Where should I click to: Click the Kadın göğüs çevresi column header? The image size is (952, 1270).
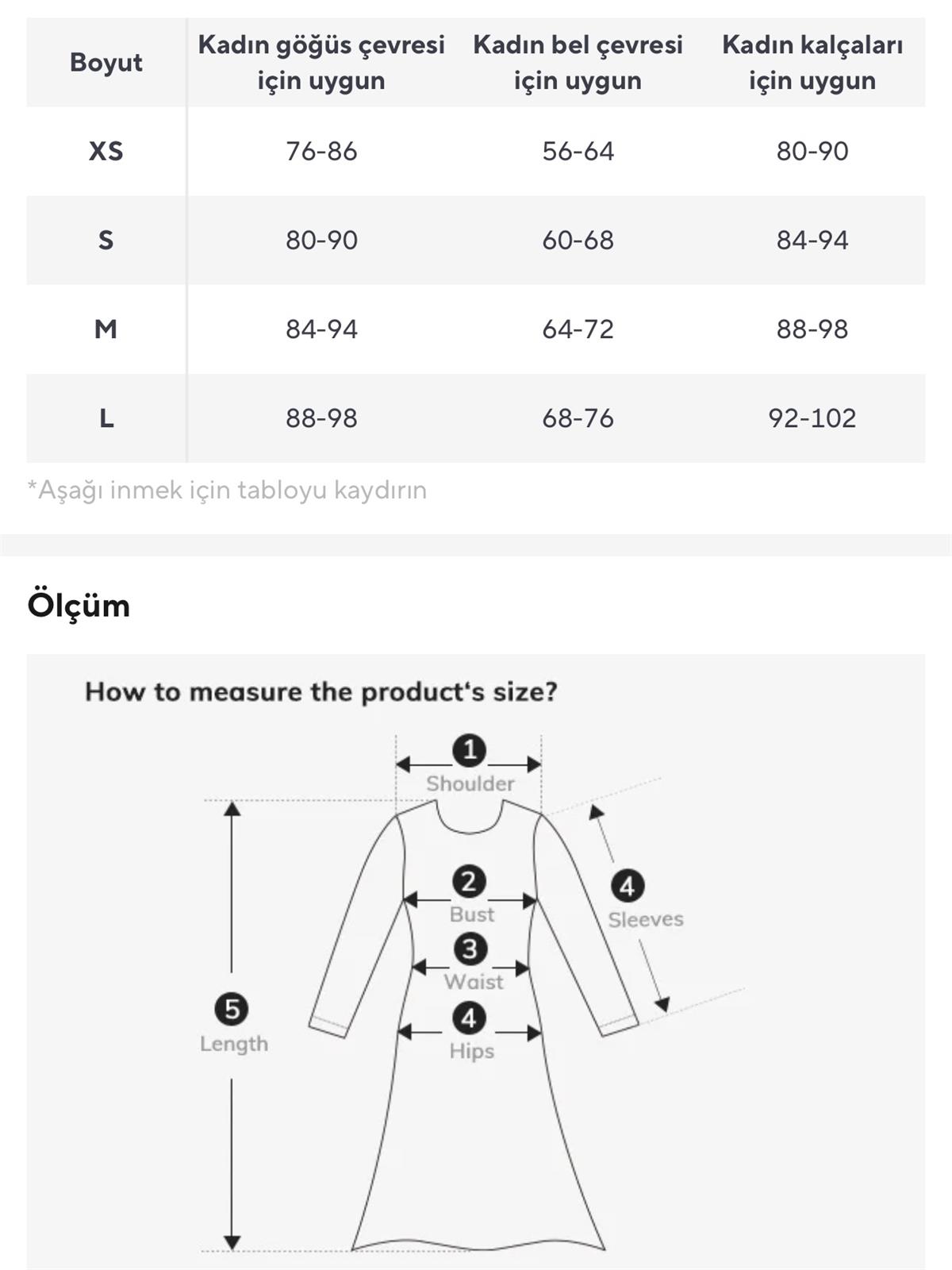point(321,62)
